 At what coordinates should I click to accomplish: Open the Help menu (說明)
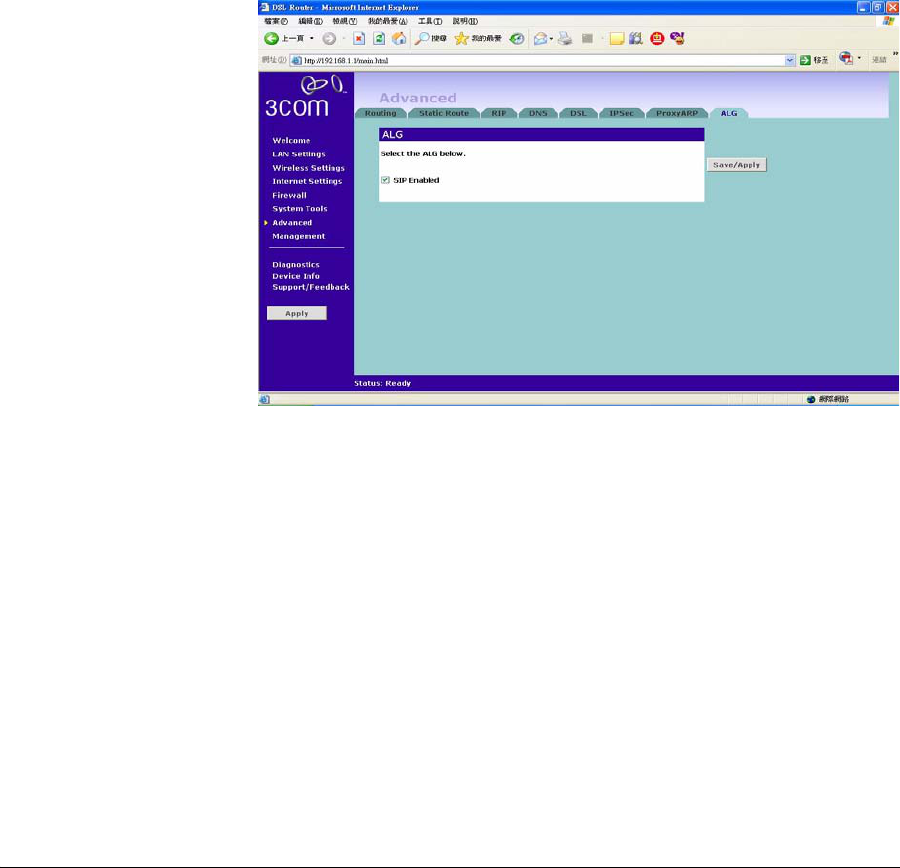(x=465, y=21)
